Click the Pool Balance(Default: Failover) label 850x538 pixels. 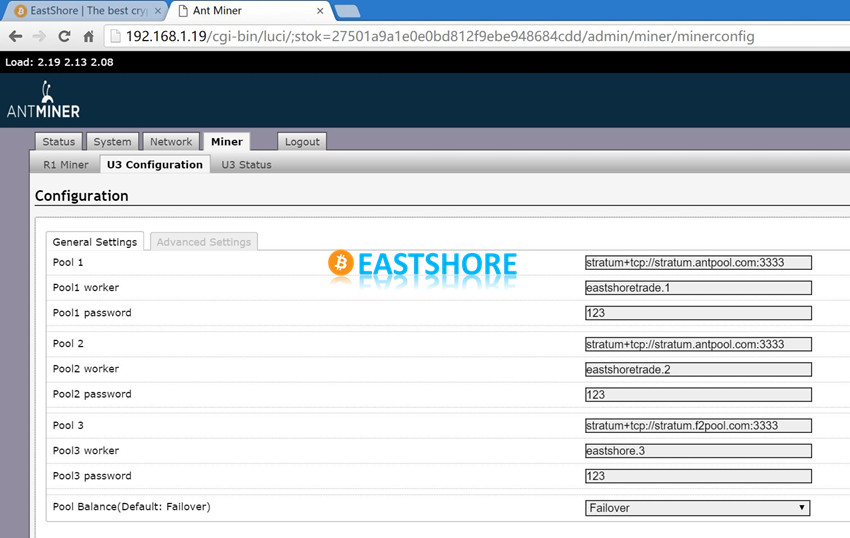[x=132, y=507]
